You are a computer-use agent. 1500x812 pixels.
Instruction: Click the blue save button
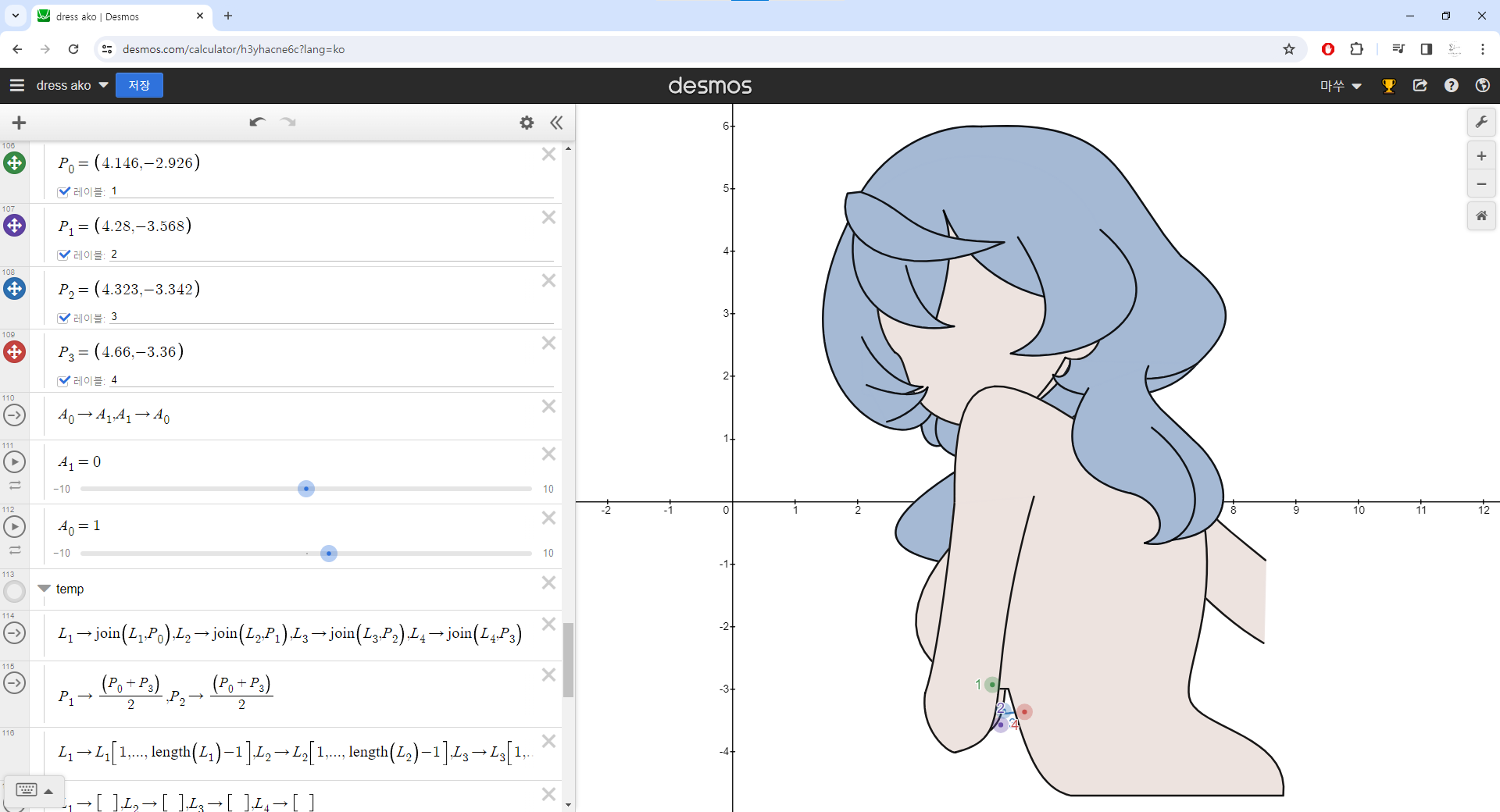(x=139, y=85)
